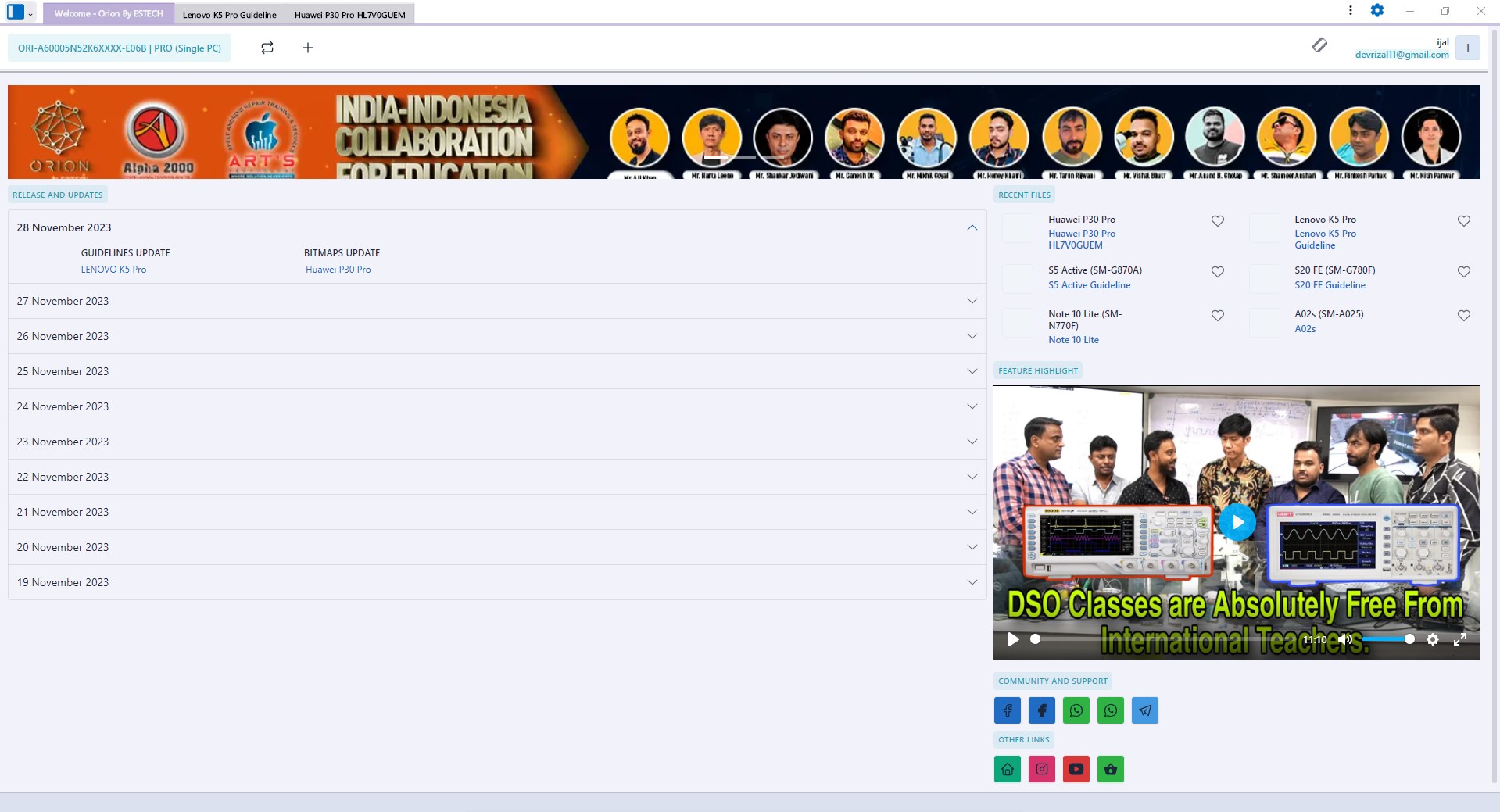
Task: Favorite Lenovo K5 Pro with heart icon
Action: [x=1464, y=221]
